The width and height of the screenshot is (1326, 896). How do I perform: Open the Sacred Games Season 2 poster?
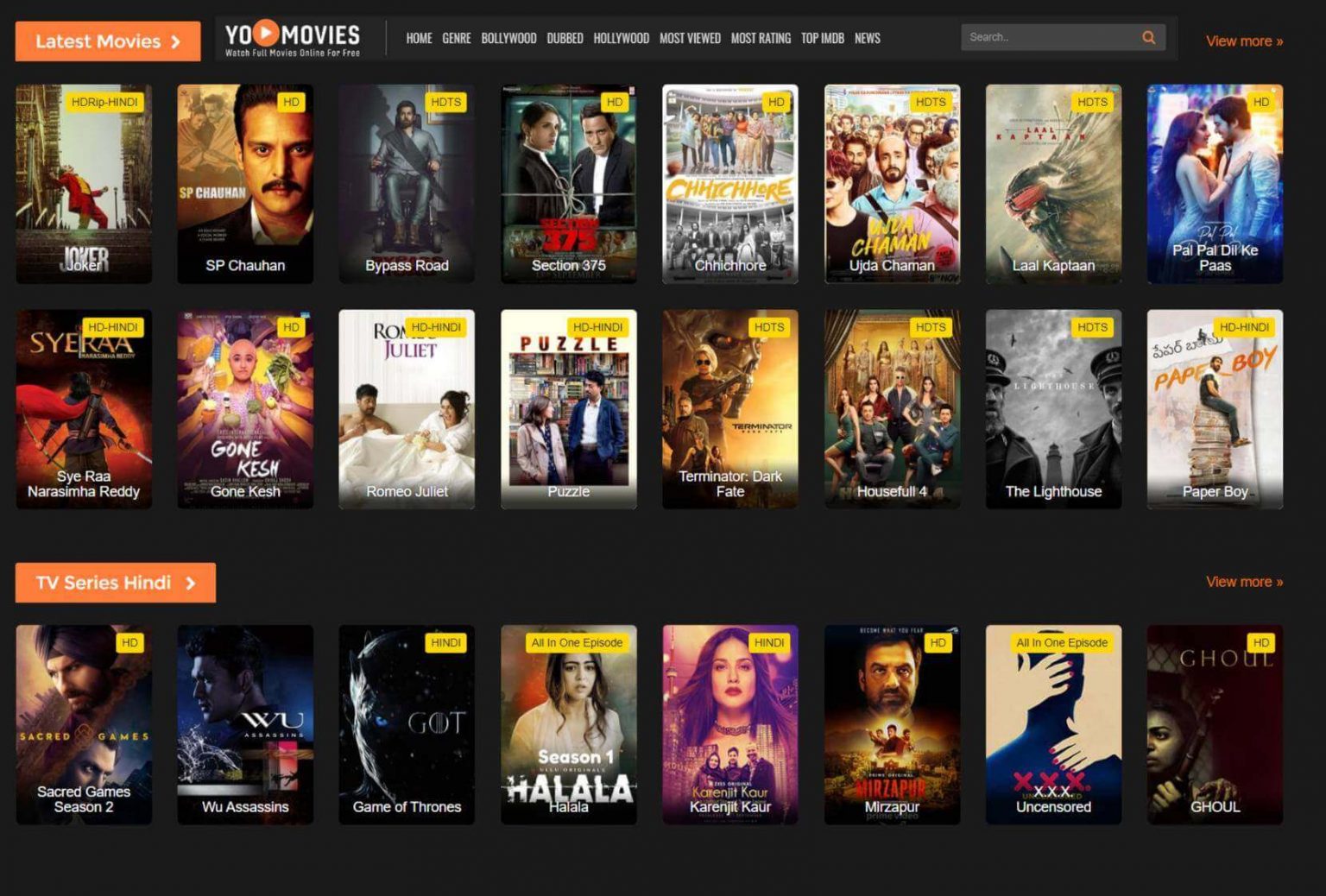[x=84, y=725]
